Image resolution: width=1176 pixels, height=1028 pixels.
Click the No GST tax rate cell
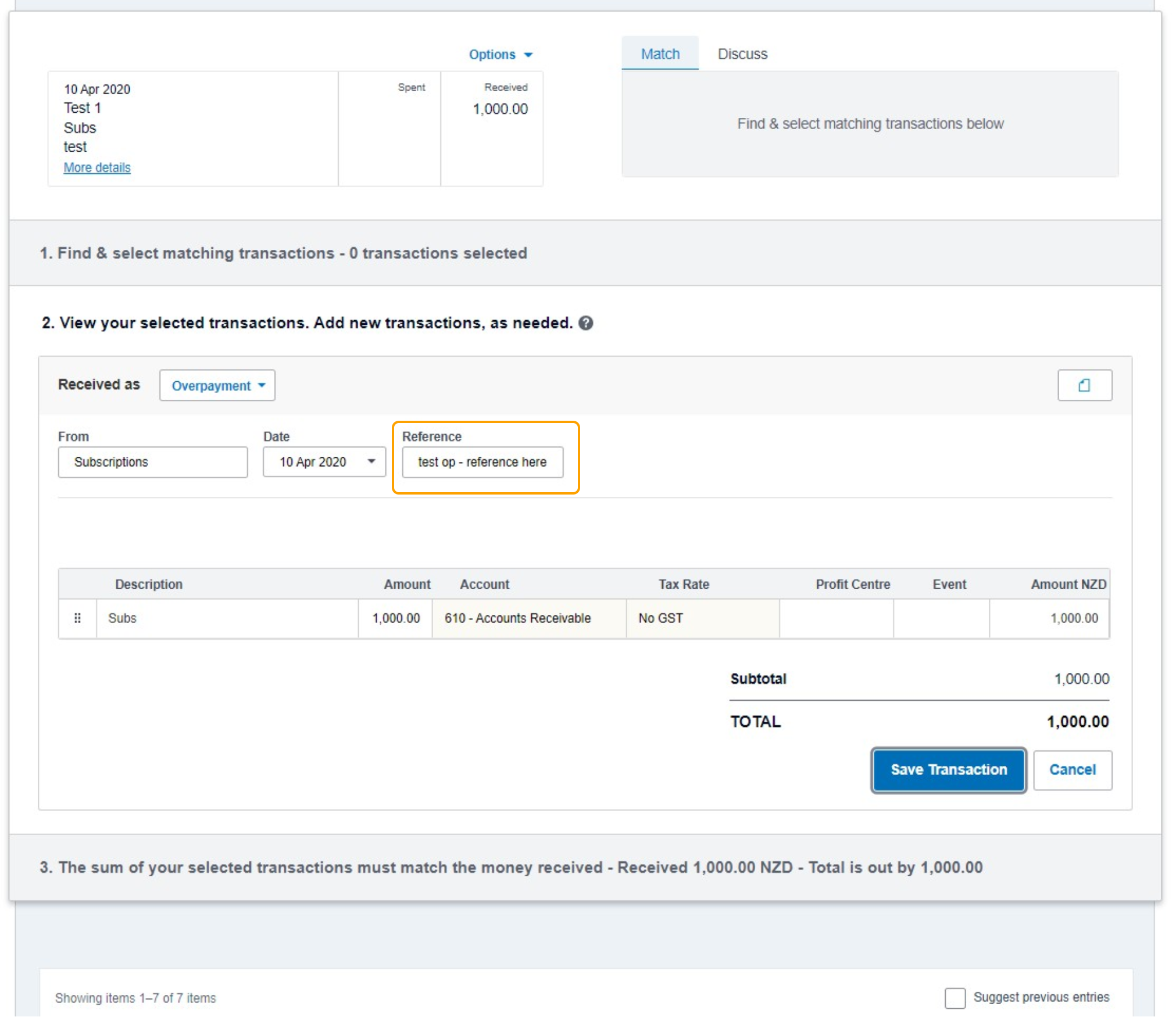pyautogui.click(x=702, y=618)
